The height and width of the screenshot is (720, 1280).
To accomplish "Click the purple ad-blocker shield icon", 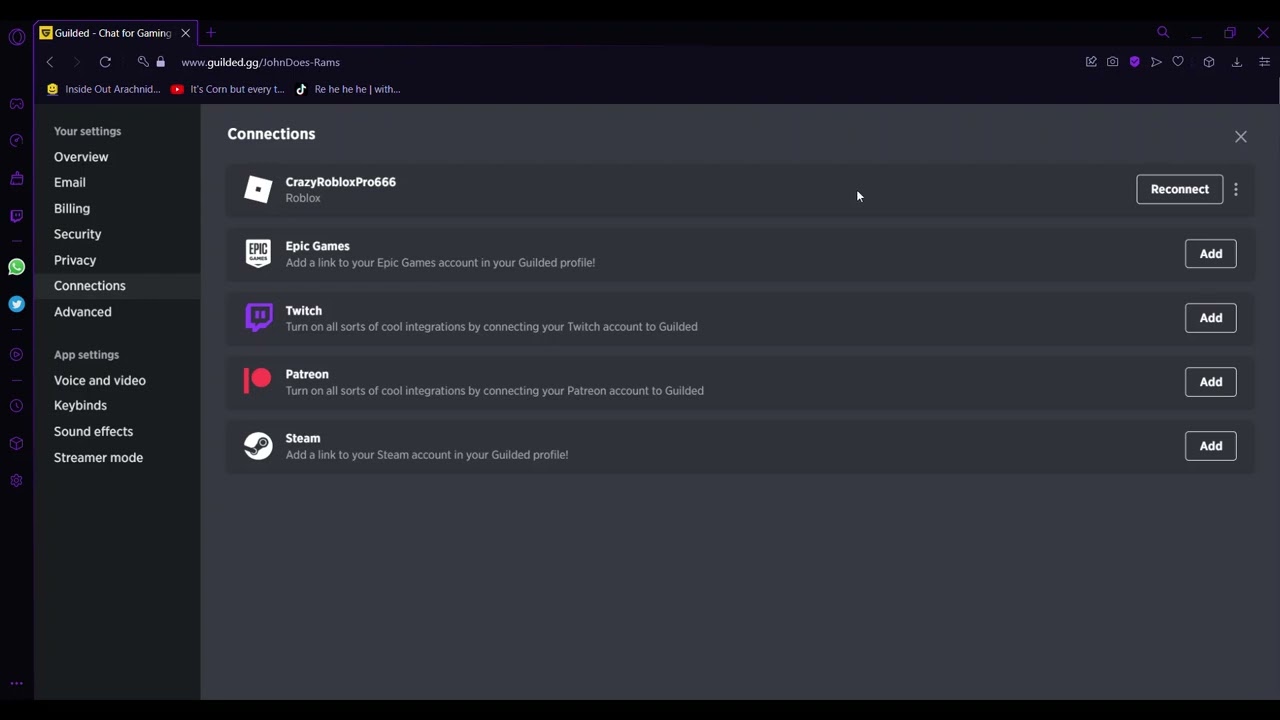I will 1134,62.
